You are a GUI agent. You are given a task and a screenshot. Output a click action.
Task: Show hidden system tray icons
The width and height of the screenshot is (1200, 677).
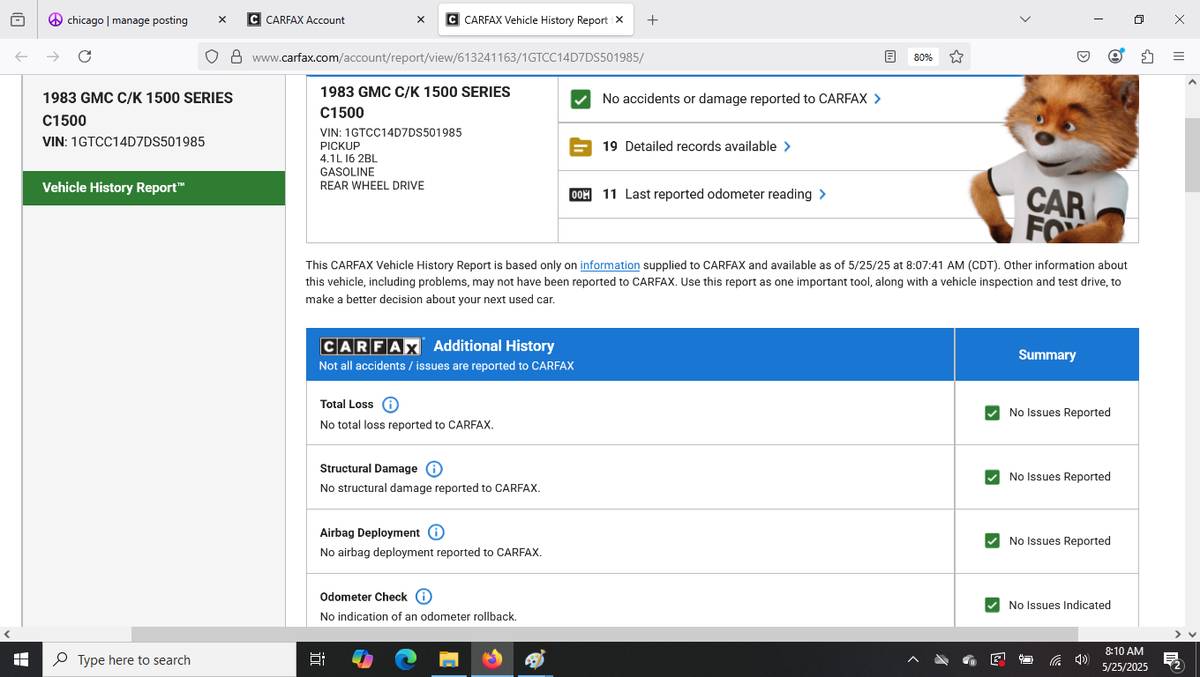coord(913,660)
